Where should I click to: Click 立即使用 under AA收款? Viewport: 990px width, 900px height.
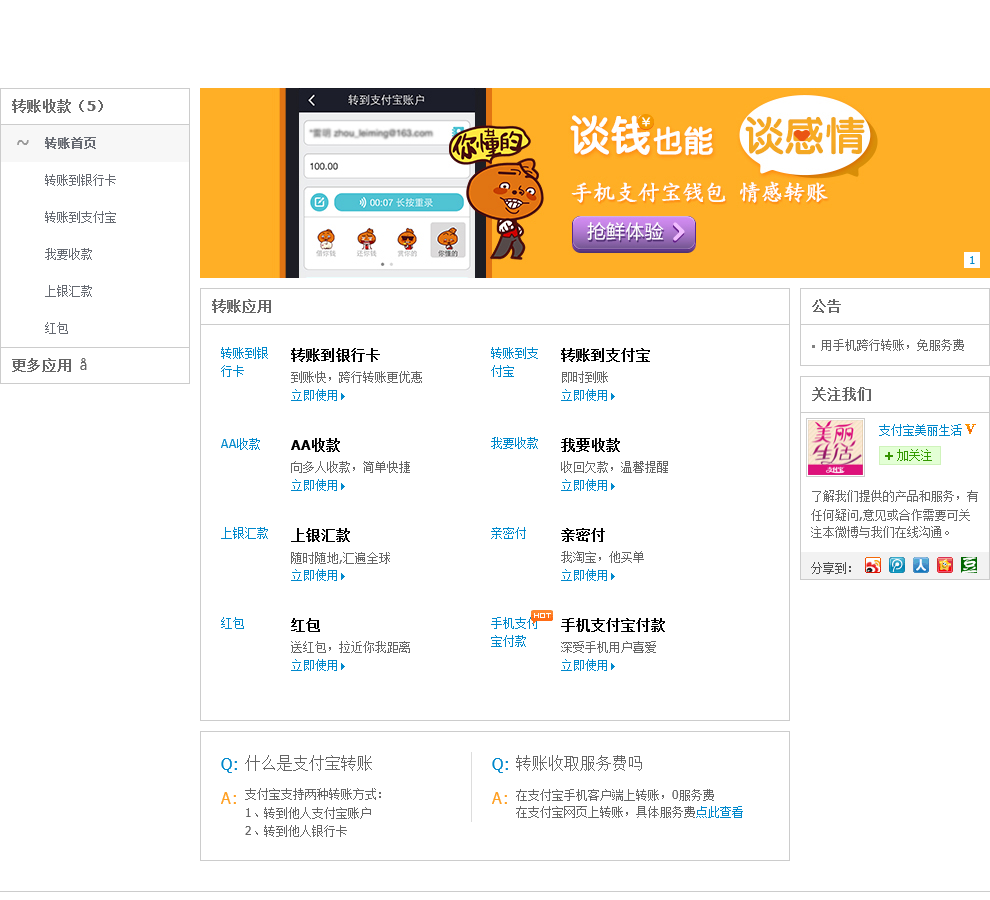(x=318, y=486)
